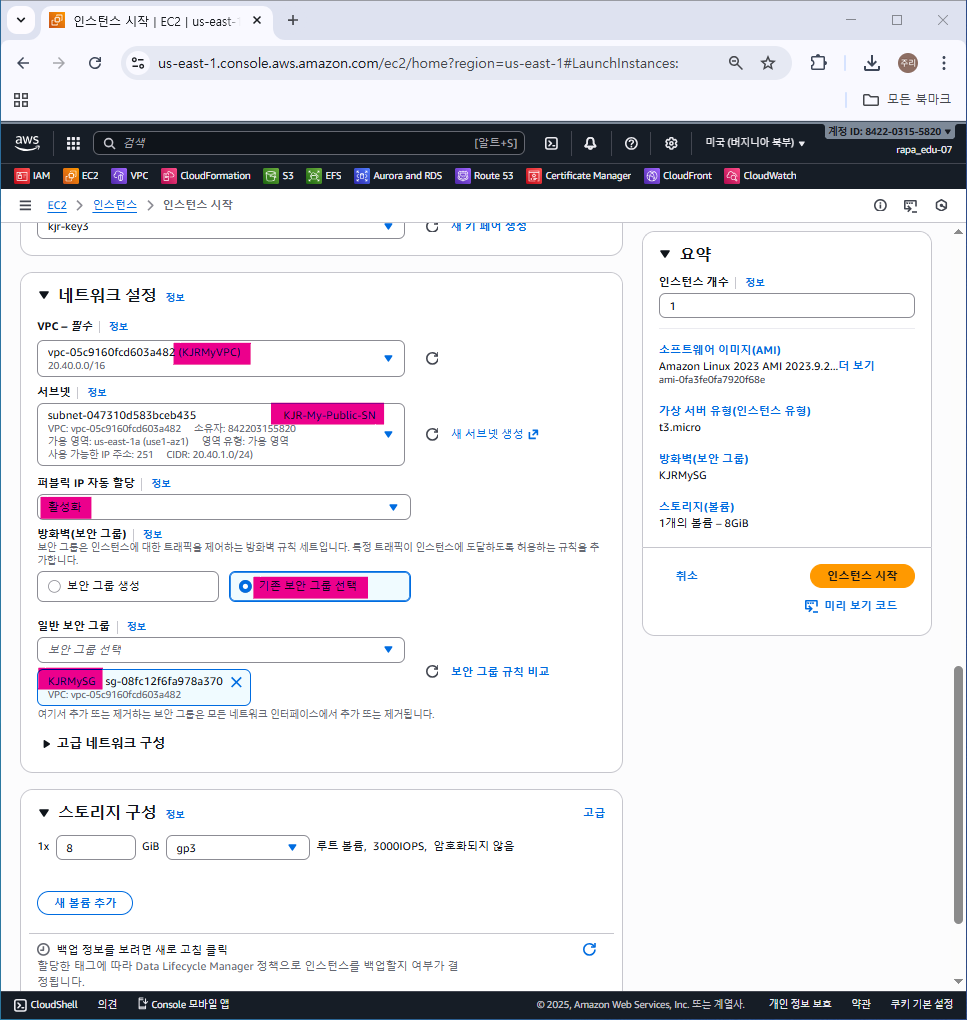Open S3 service shortcut
The height and width of the screenshot is (1020, 967).
(x=279, y=176)
